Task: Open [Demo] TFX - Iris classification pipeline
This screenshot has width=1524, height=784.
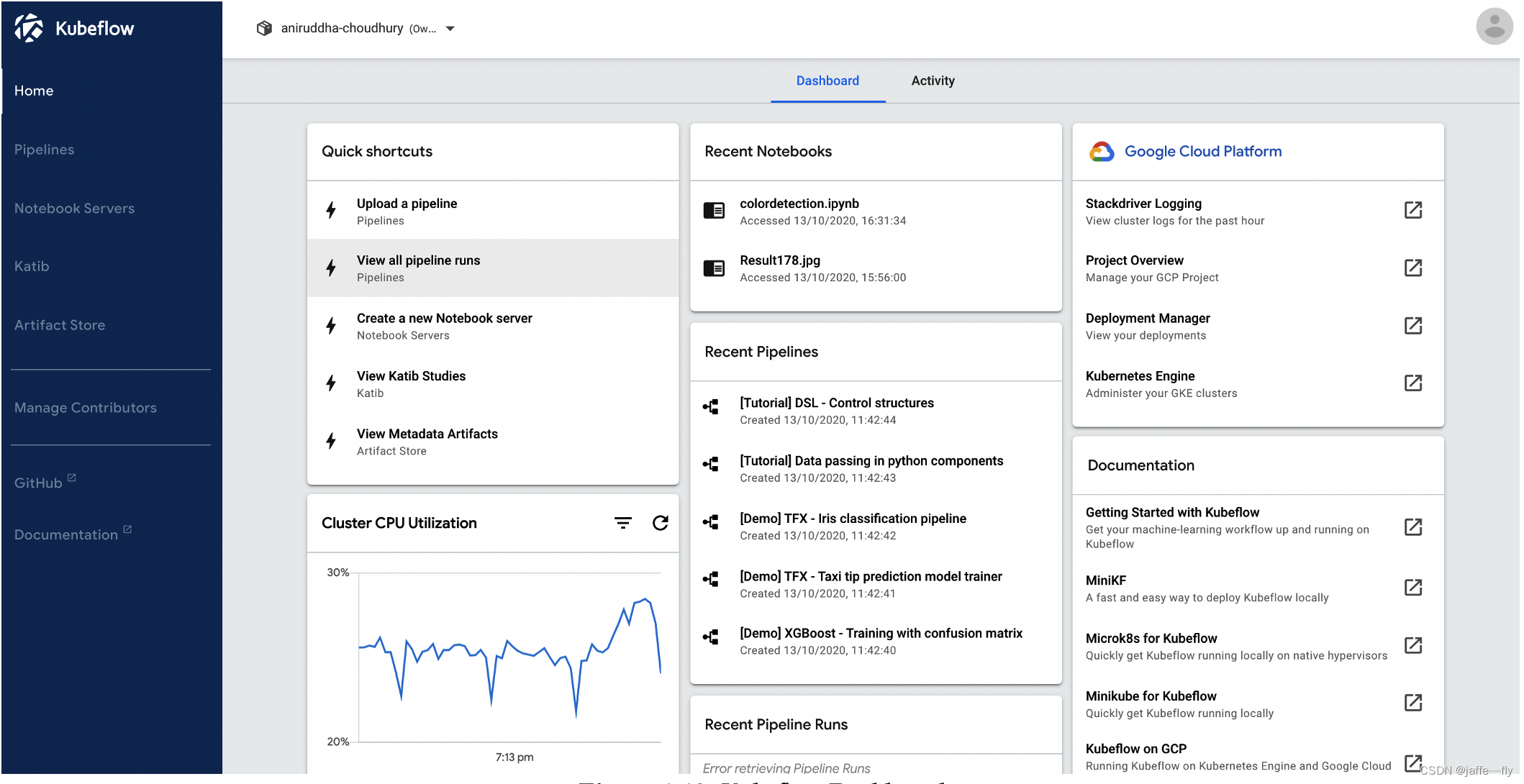Action: (x=876, y=527)
